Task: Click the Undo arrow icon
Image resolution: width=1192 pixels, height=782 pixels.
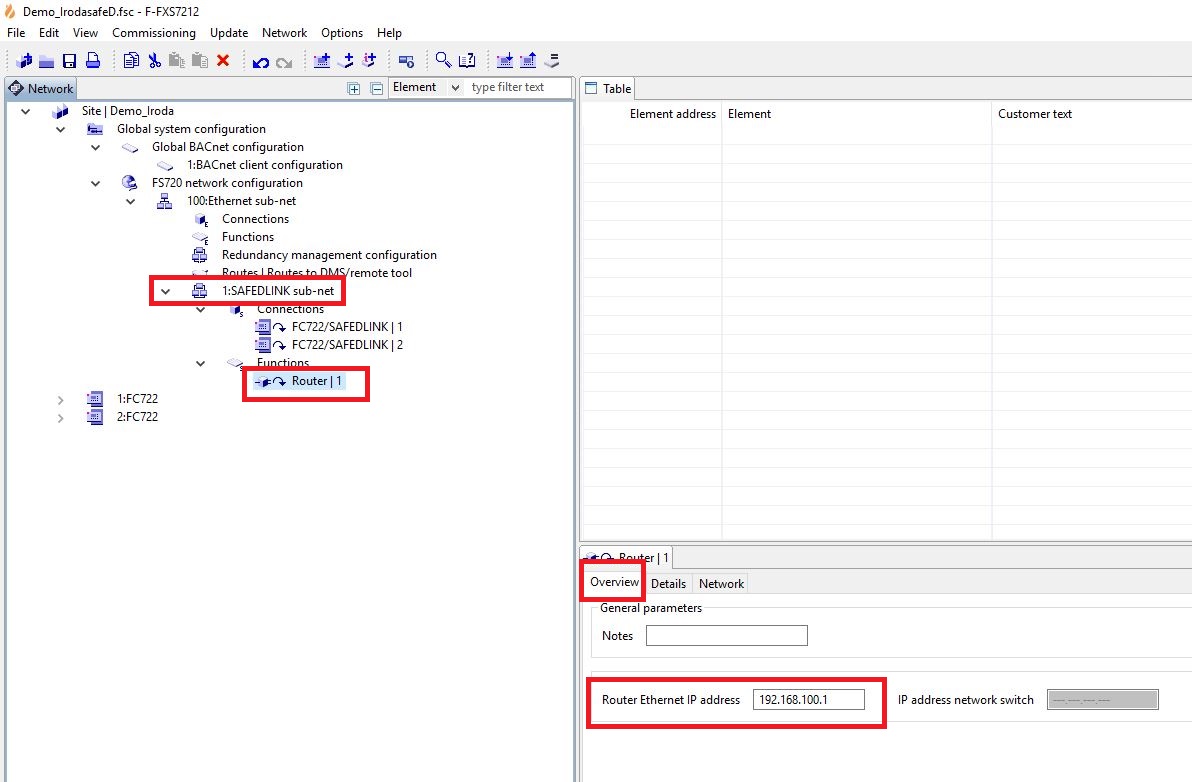Action: point(261,61)
